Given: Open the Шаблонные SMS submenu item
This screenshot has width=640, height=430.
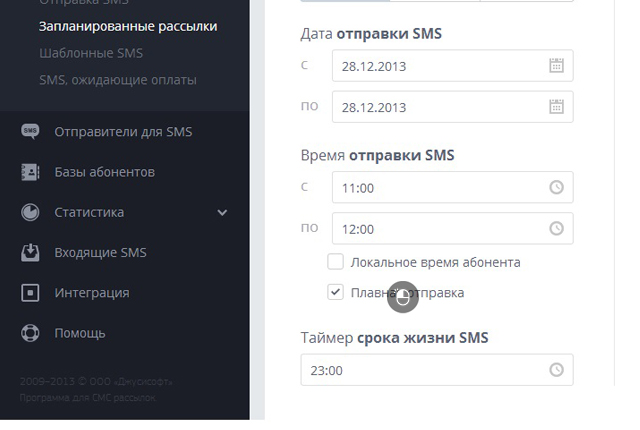Looking at the screenshot, I should [x=91, y=53].
